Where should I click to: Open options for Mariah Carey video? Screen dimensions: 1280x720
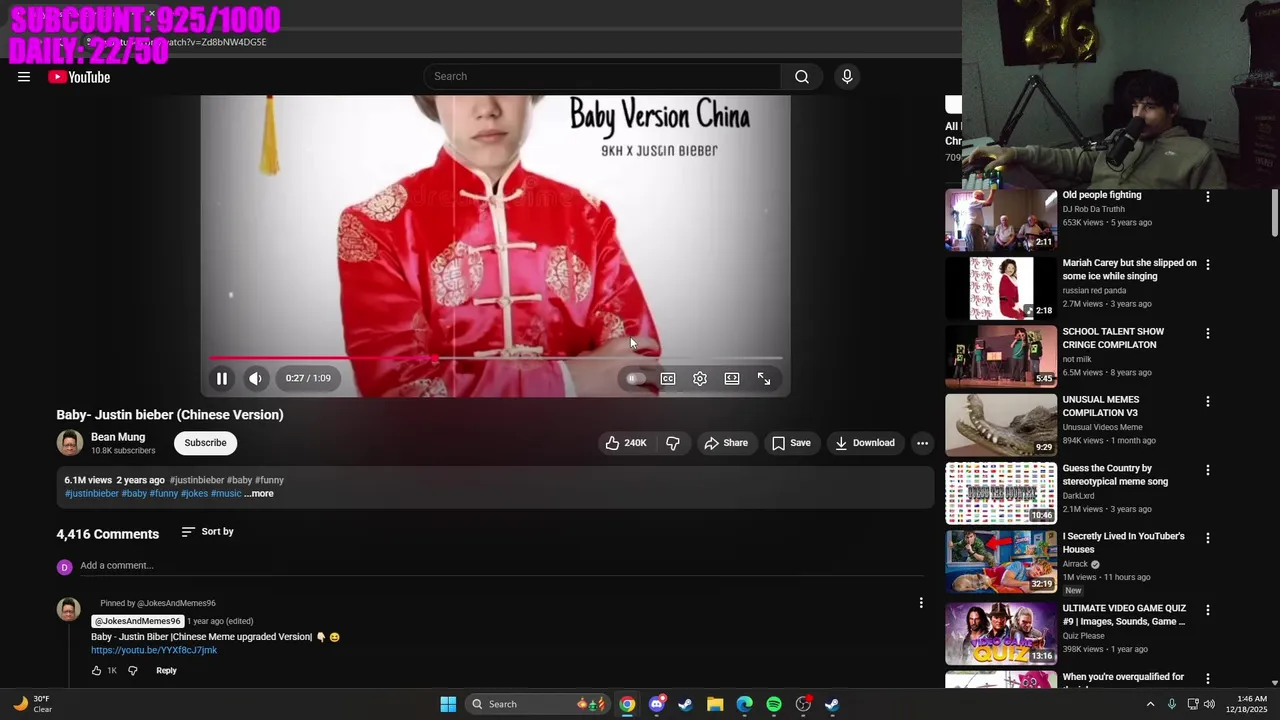tap(1207, 265)
